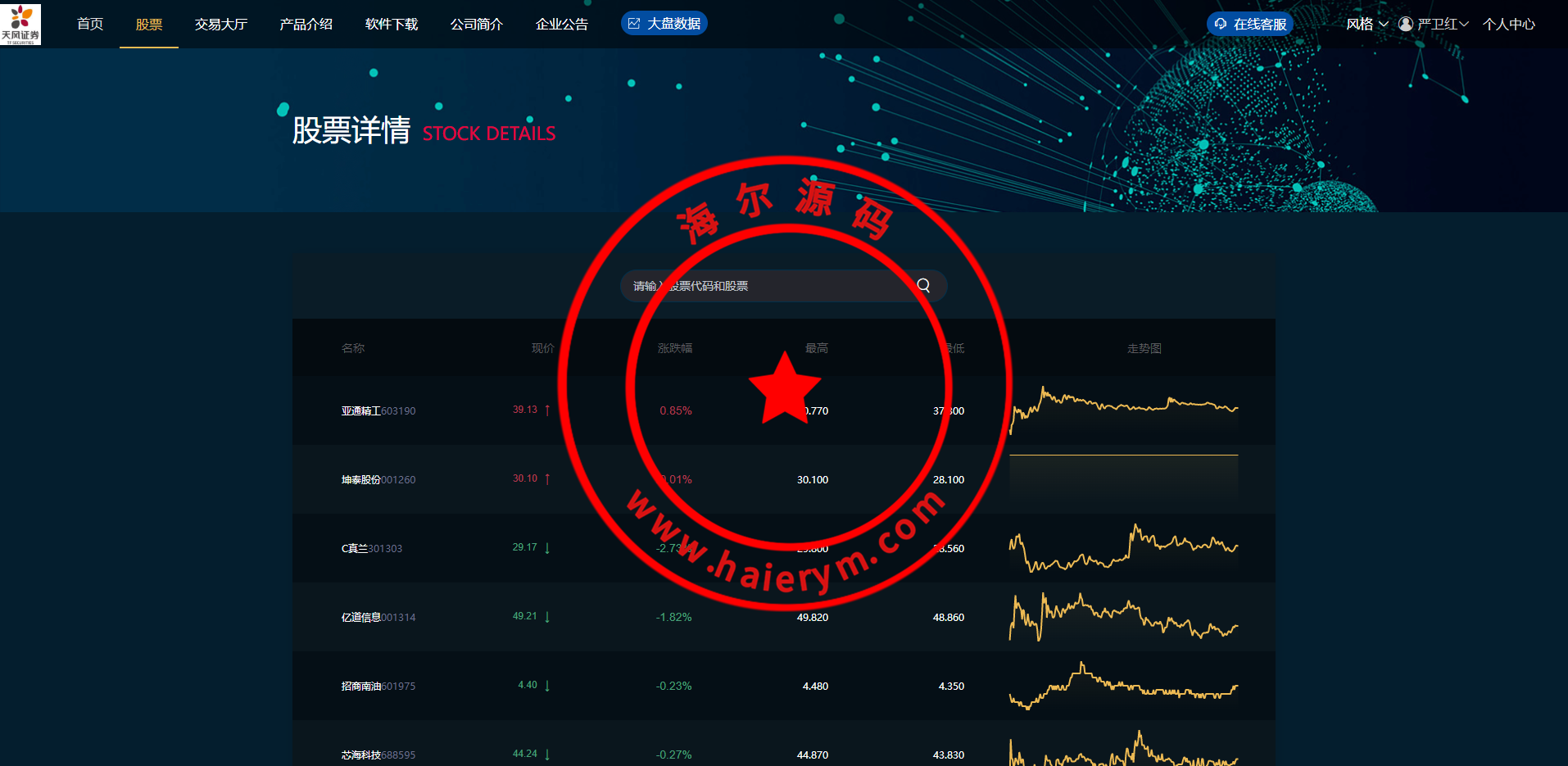
Task: Open the 交易大厅 page
Action: (x=220, y=24)
